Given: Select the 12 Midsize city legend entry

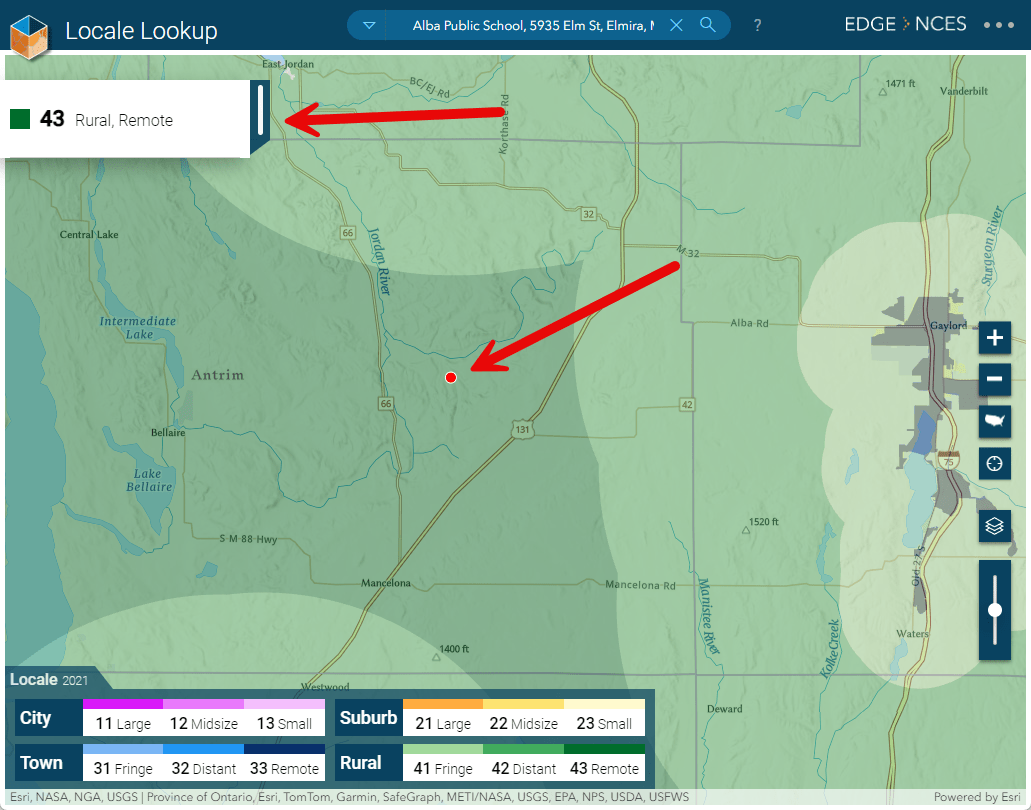Looking at the screenshot, I should tap(204, 717).
